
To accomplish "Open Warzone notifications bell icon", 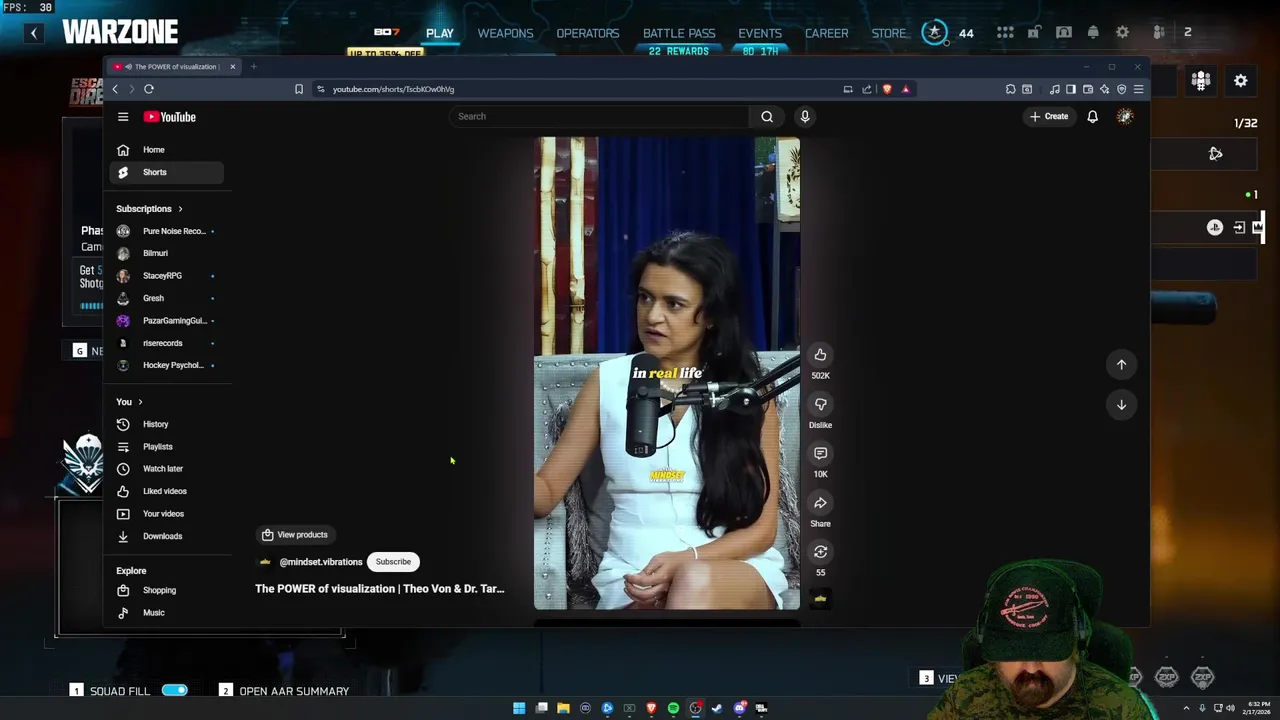I will [x=1093, y=32].
